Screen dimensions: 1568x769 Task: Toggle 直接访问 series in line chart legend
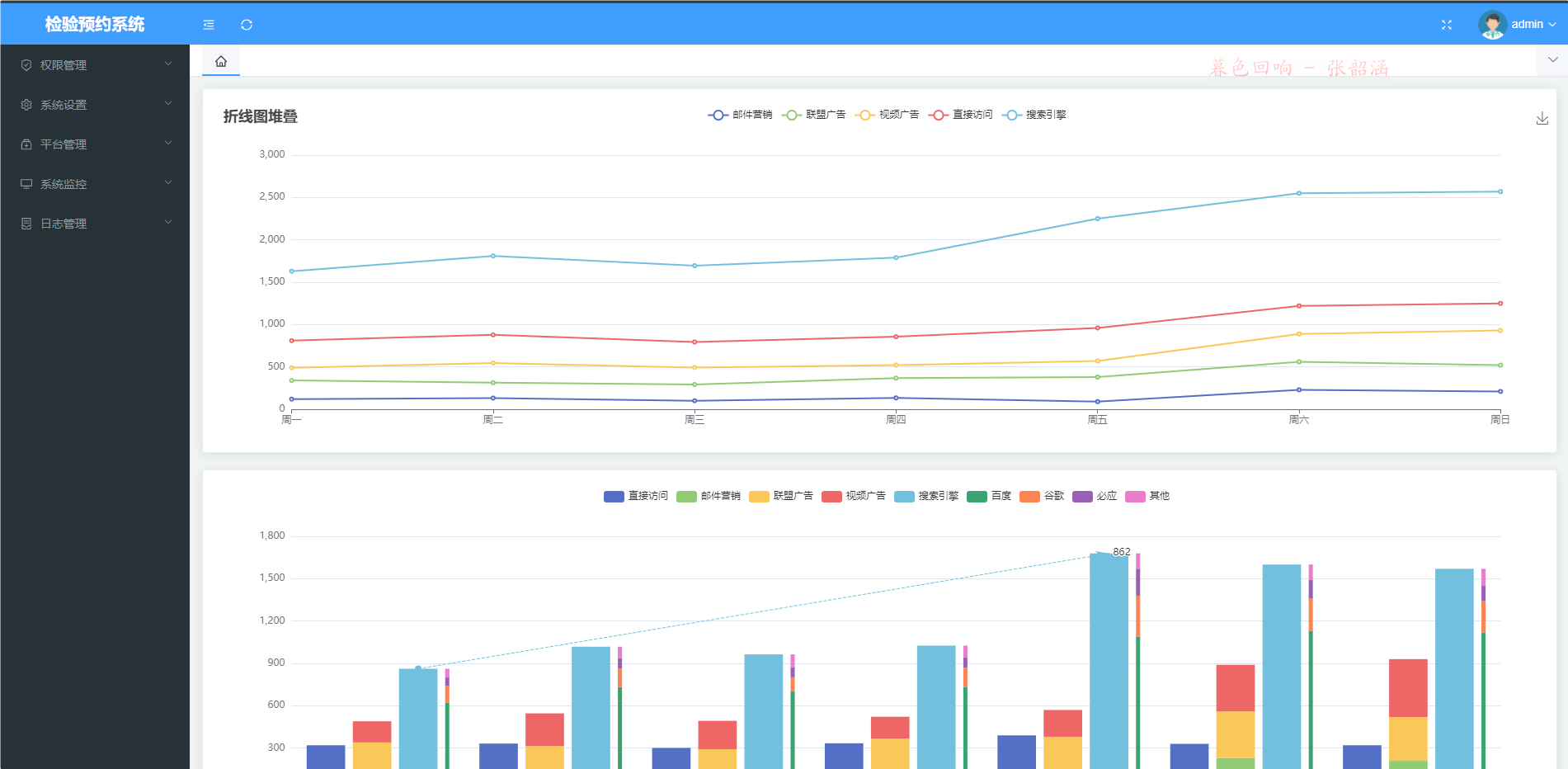click(960, 115)
